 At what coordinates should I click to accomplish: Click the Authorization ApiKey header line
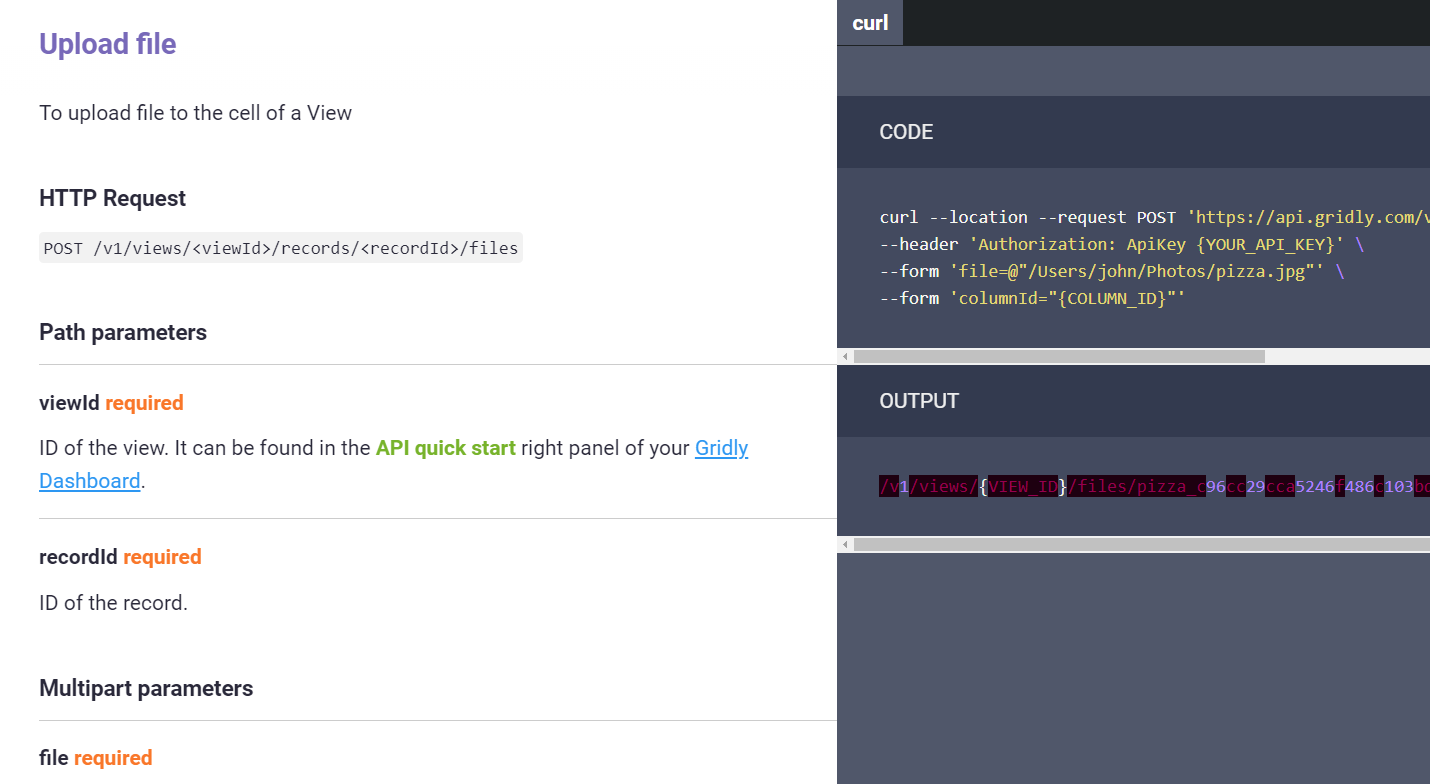(1122, 244)
